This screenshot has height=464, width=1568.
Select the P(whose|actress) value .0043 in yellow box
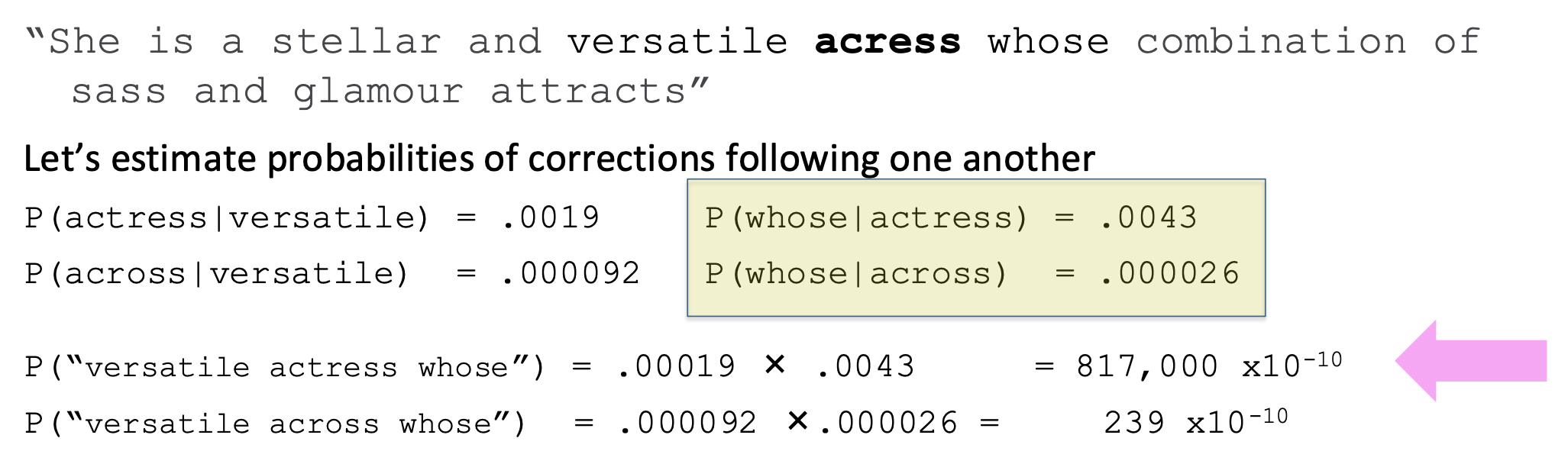(1149, 218)
